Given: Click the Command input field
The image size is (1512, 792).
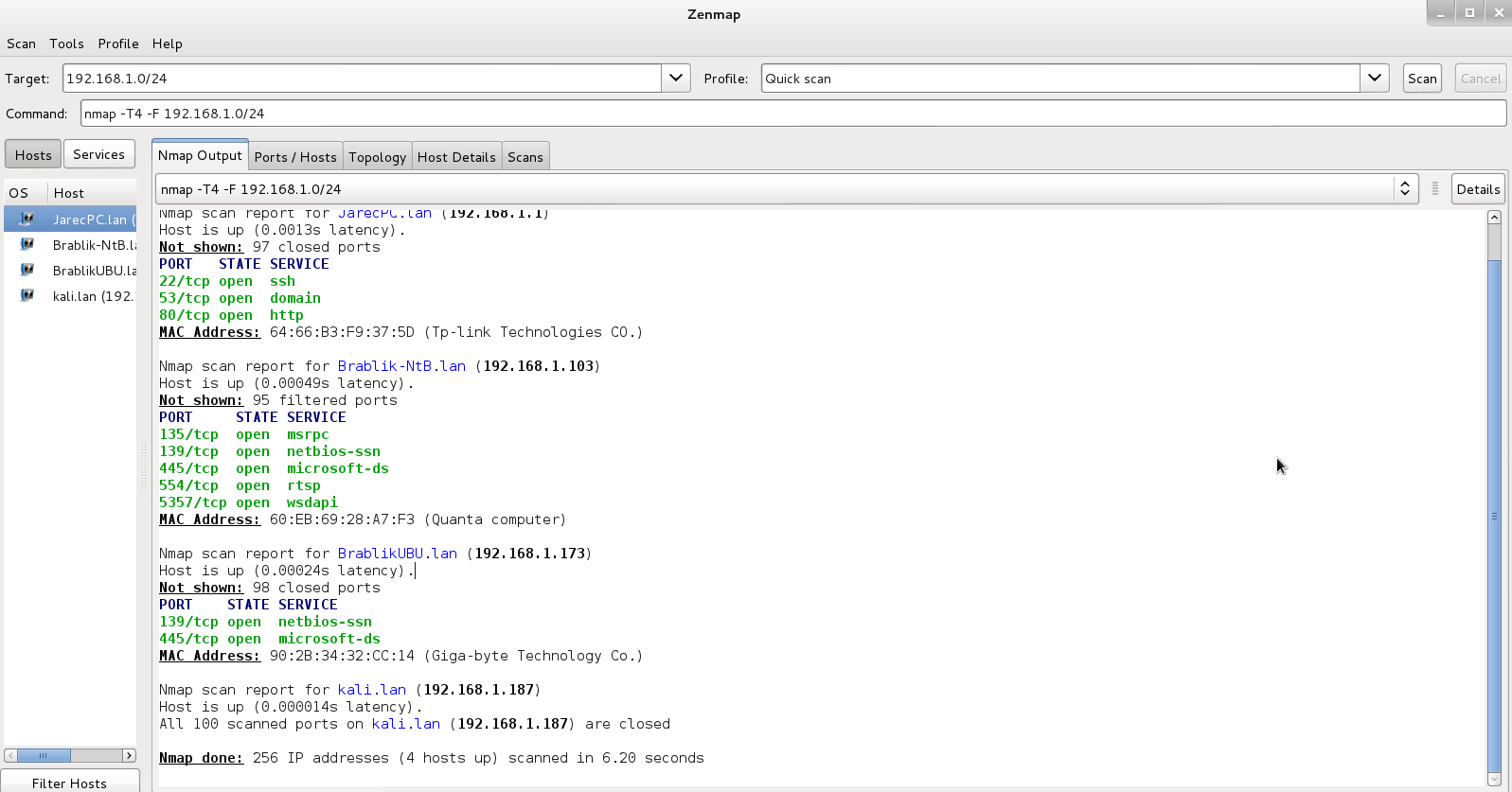Looking at the screenshot, I should tap(793, 114).
